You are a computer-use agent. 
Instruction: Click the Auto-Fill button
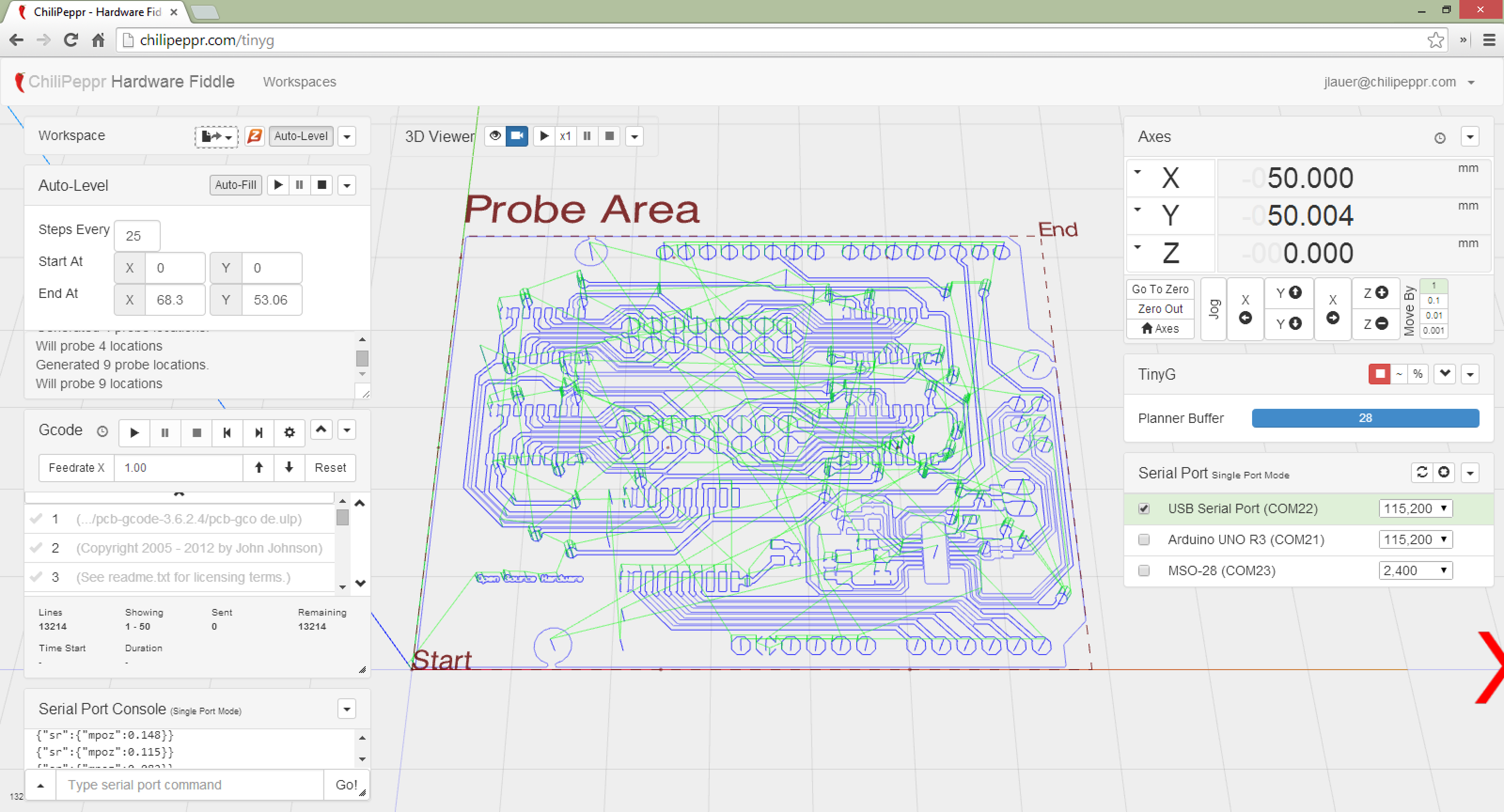point(235,185)
